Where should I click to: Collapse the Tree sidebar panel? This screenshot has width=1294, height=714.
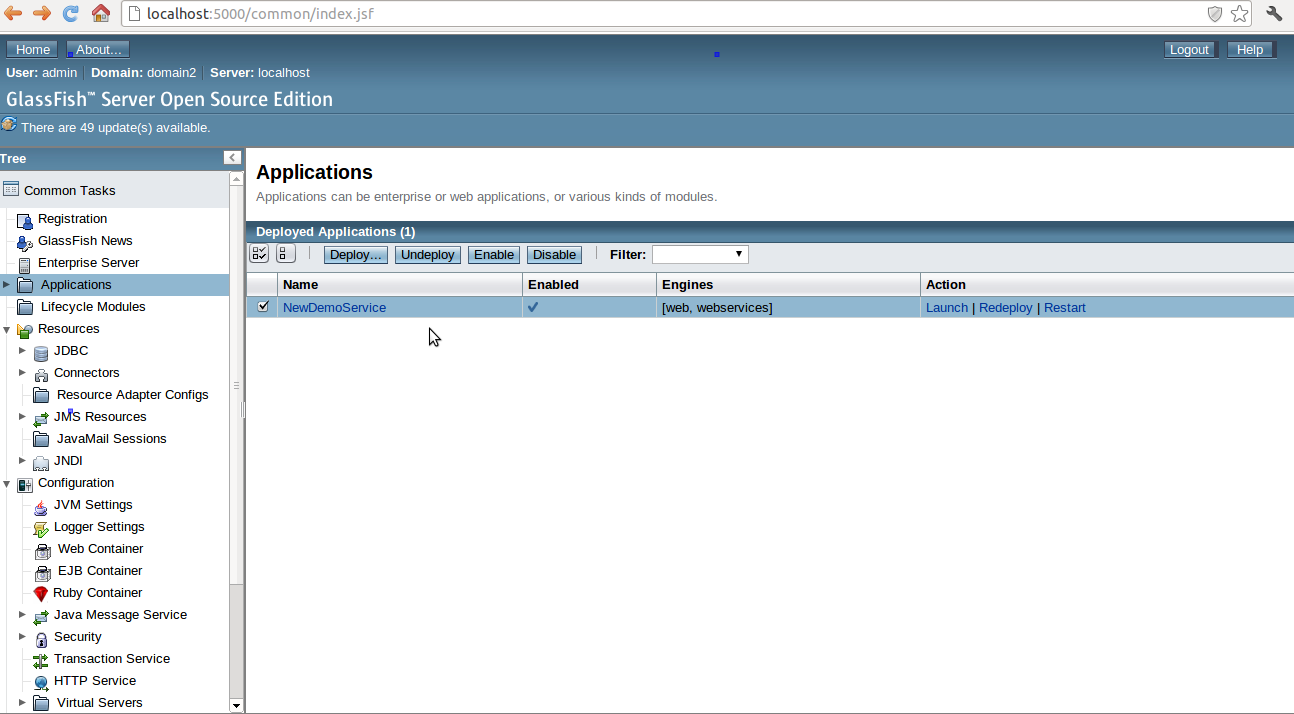click(231, 157)
